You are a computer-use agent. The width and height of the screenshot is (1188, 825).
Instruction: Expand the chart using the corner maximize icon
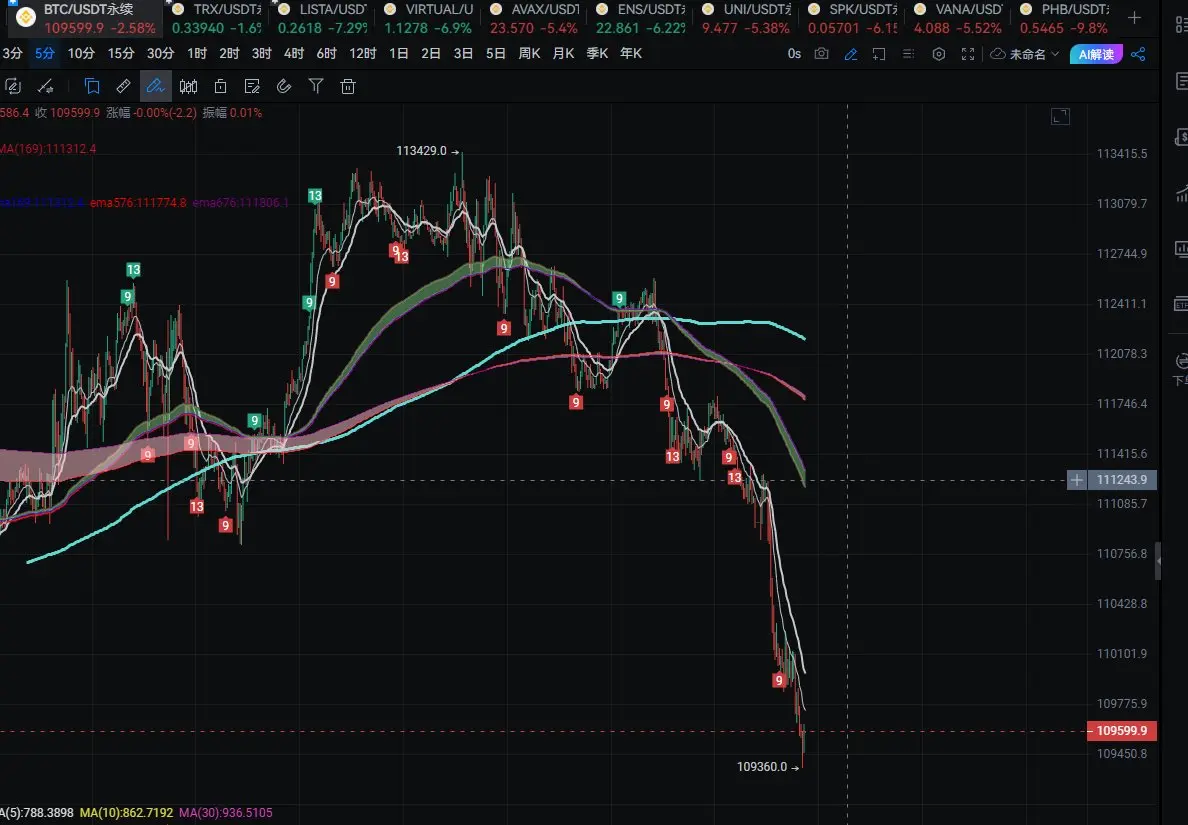[x=1060, y=117]
